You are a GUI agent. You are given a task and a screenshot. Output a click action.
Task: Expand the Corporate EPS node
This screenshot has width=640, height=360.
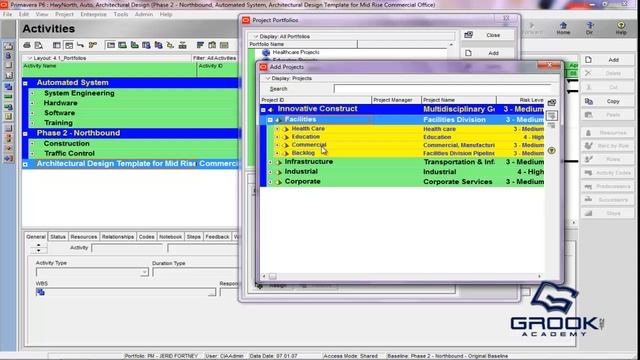pyautogui.click(x=270, y=182)
